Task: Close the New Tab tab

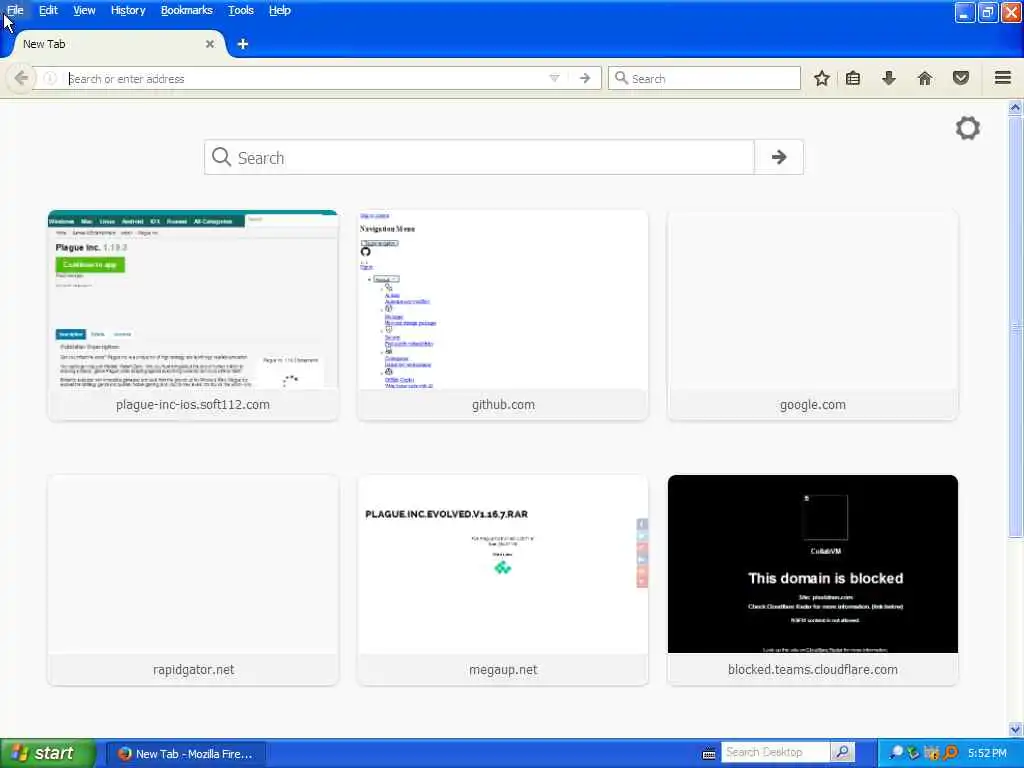Action: (x=210, y=44)
